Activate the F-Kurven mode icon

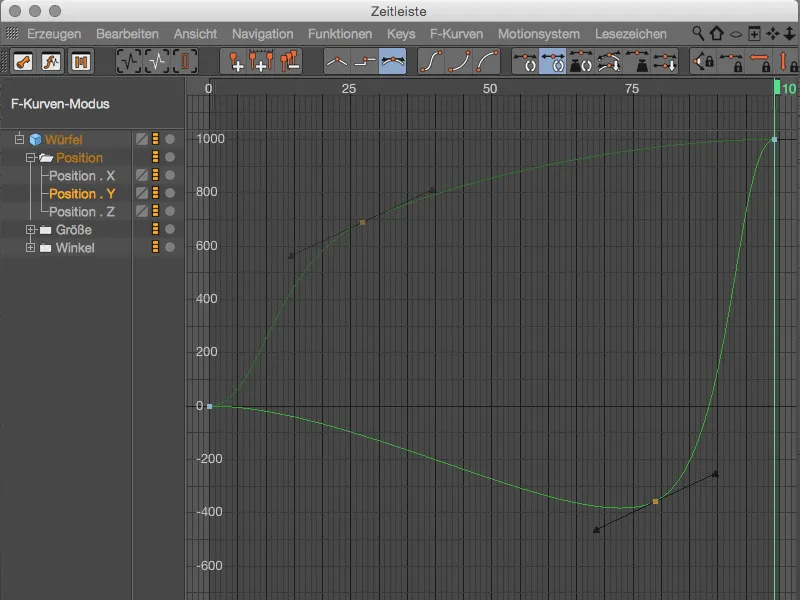[53, 60]
